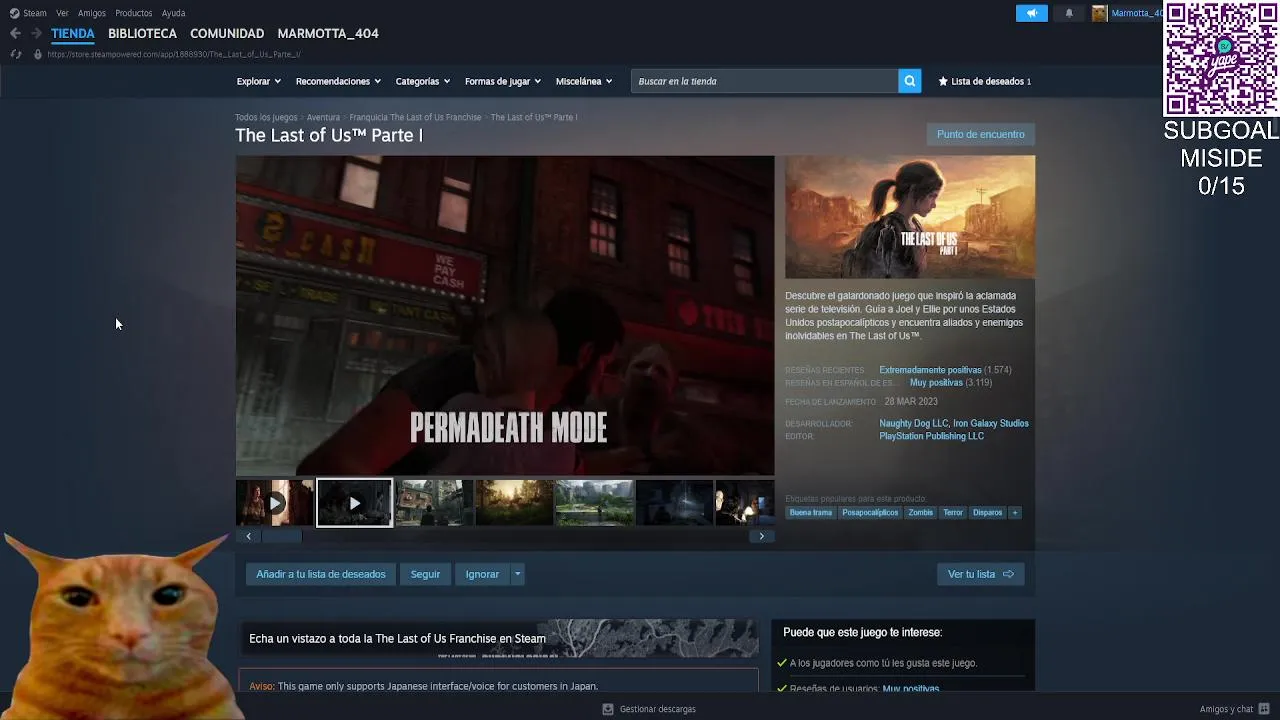
Task: Switch to the BIBLIOTECA tab
Action: tap(142, 33)
